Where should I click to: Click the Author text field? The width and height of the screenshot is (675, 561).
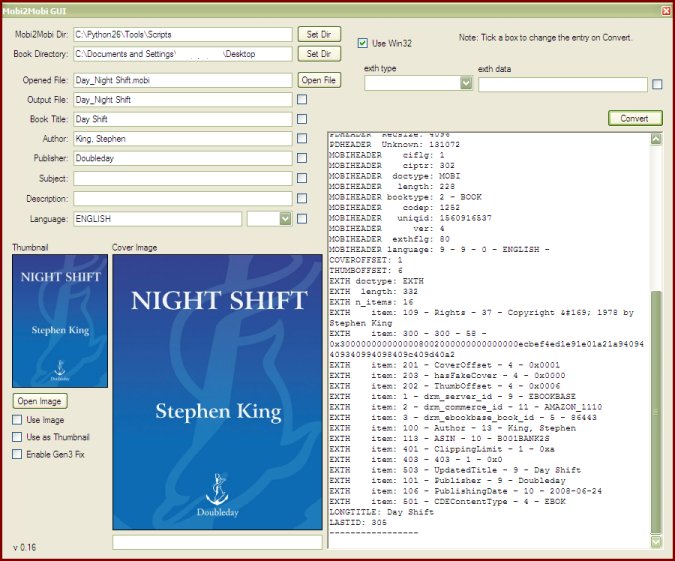183,138
